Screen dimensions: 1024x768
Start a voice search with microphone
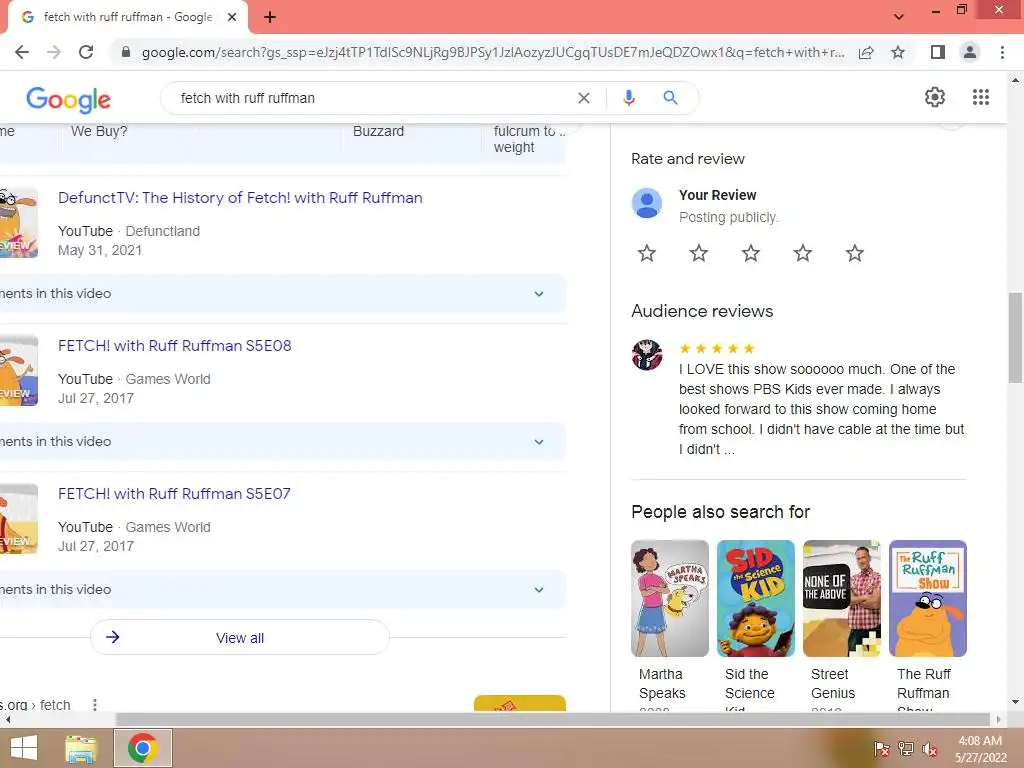pyautogui.click(x=628, y=98)
